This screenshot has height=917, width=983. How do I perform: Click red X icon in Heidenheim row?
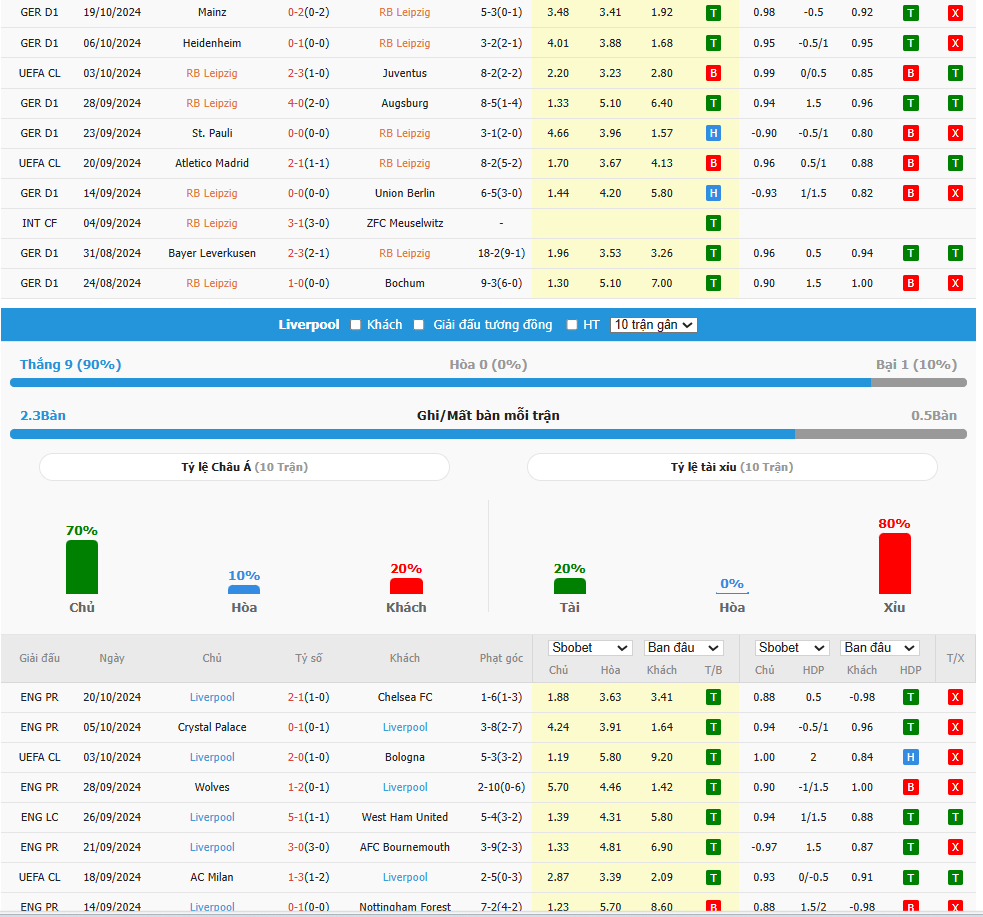955,43
